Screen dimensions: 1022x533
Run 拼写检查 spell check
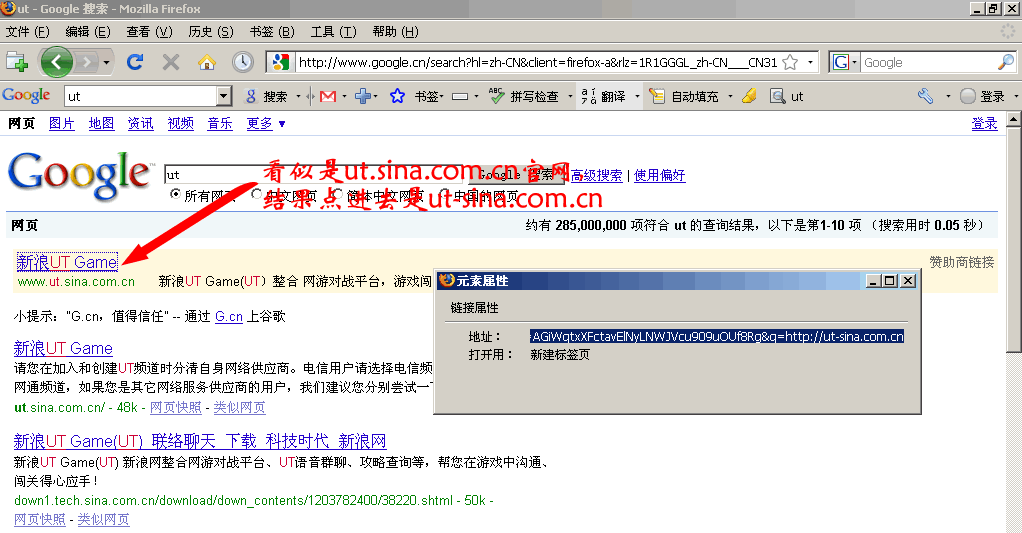524,96
